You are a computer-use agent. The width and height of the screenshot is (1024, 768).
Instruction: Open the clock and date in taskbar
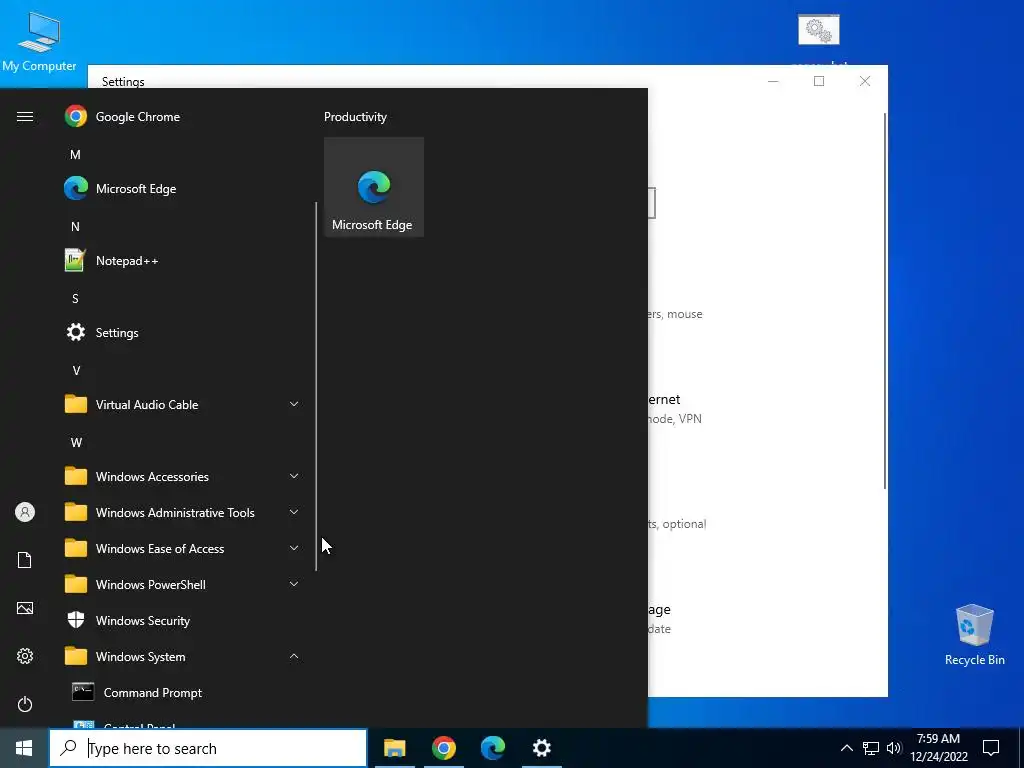938,748
